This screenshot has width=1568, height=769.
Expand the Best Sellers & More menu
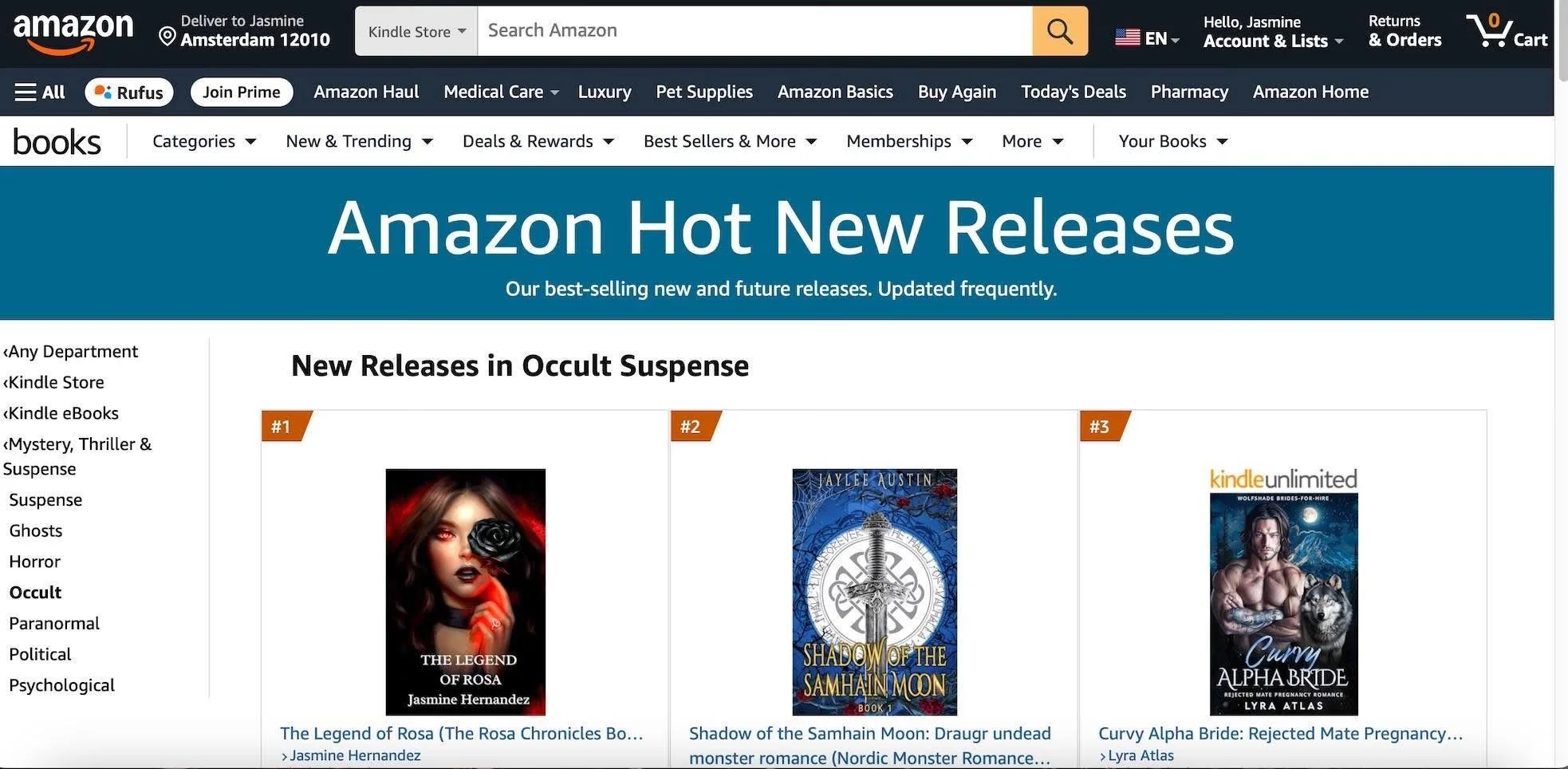[x=730, y=141]
